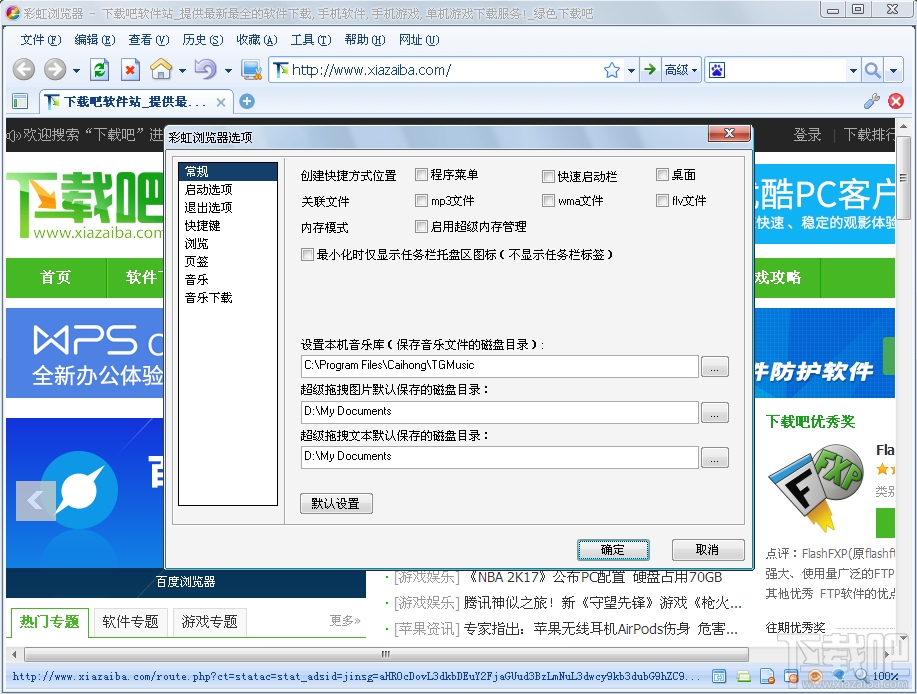This screenshot has height=694, width=917.
Task: Click the blue speech bubble status icon
Action: pos(838,676)
